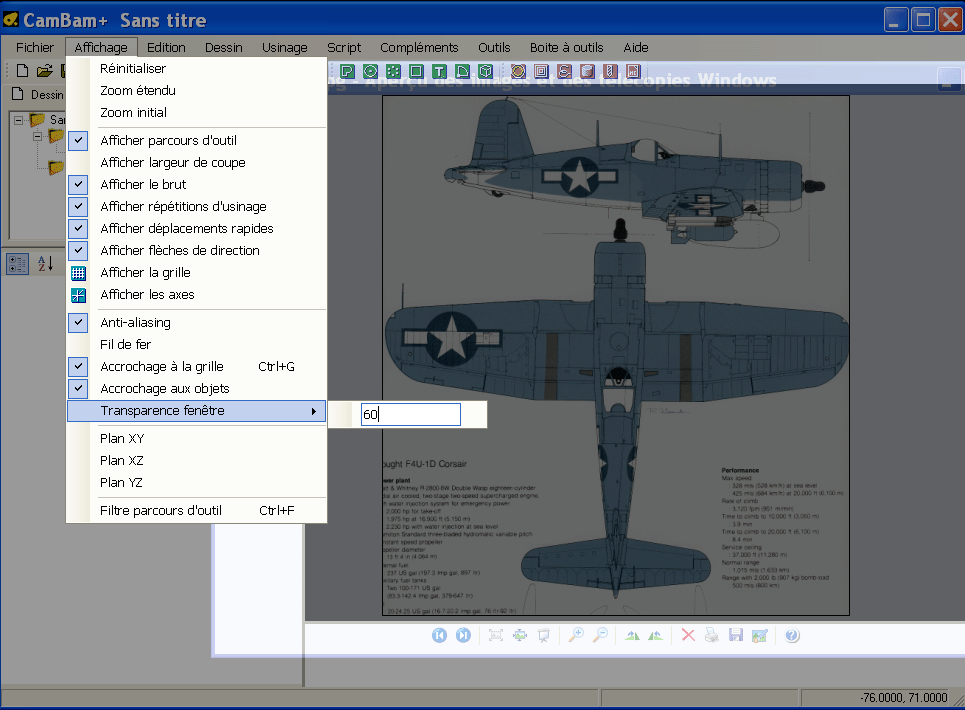Click alphabetical A-Z sort icon

46,264
